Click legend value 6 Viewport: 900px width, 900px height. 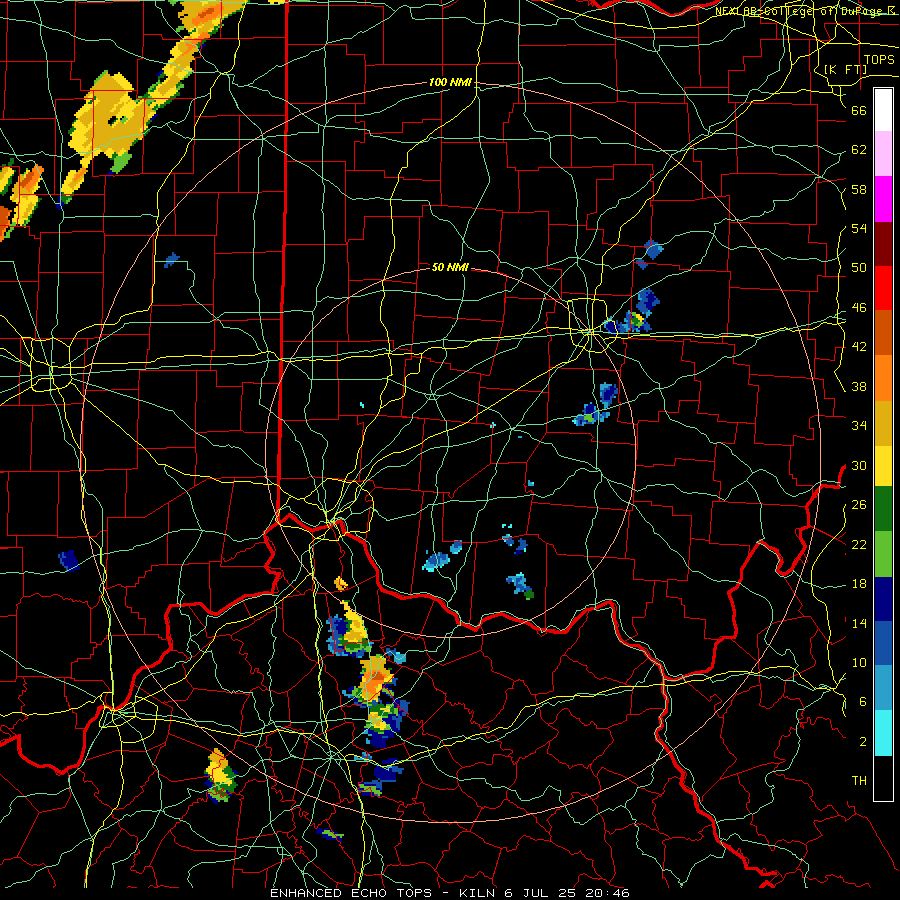[862, 702]
